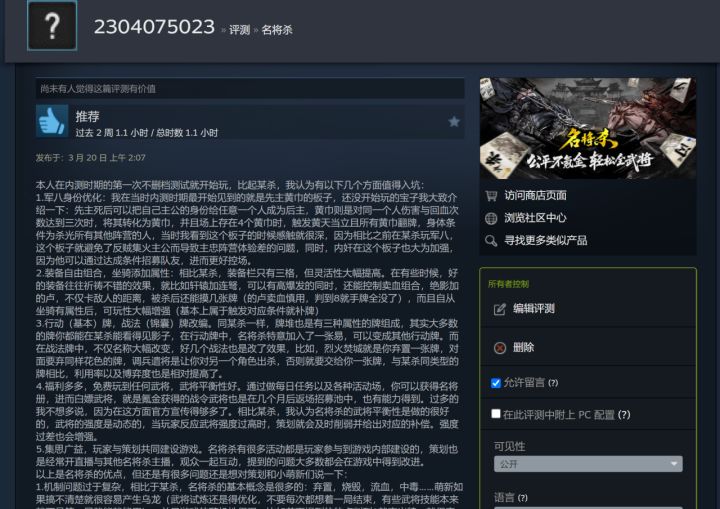Click the help (?) after PC 配置
720x509 pixels.
(624, 415)
